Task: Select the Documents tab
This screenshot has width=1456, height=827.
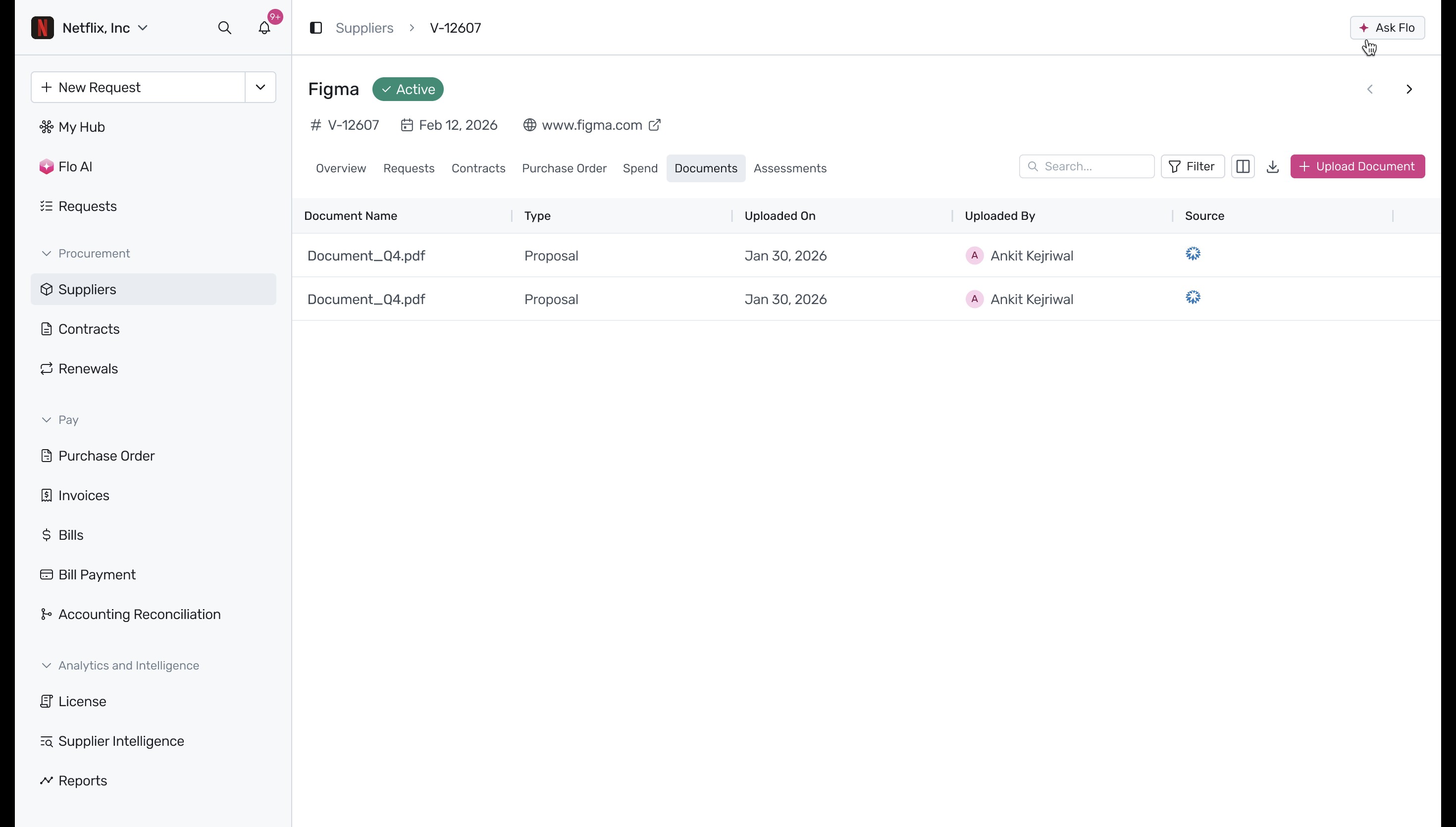Action: (706, 169)
